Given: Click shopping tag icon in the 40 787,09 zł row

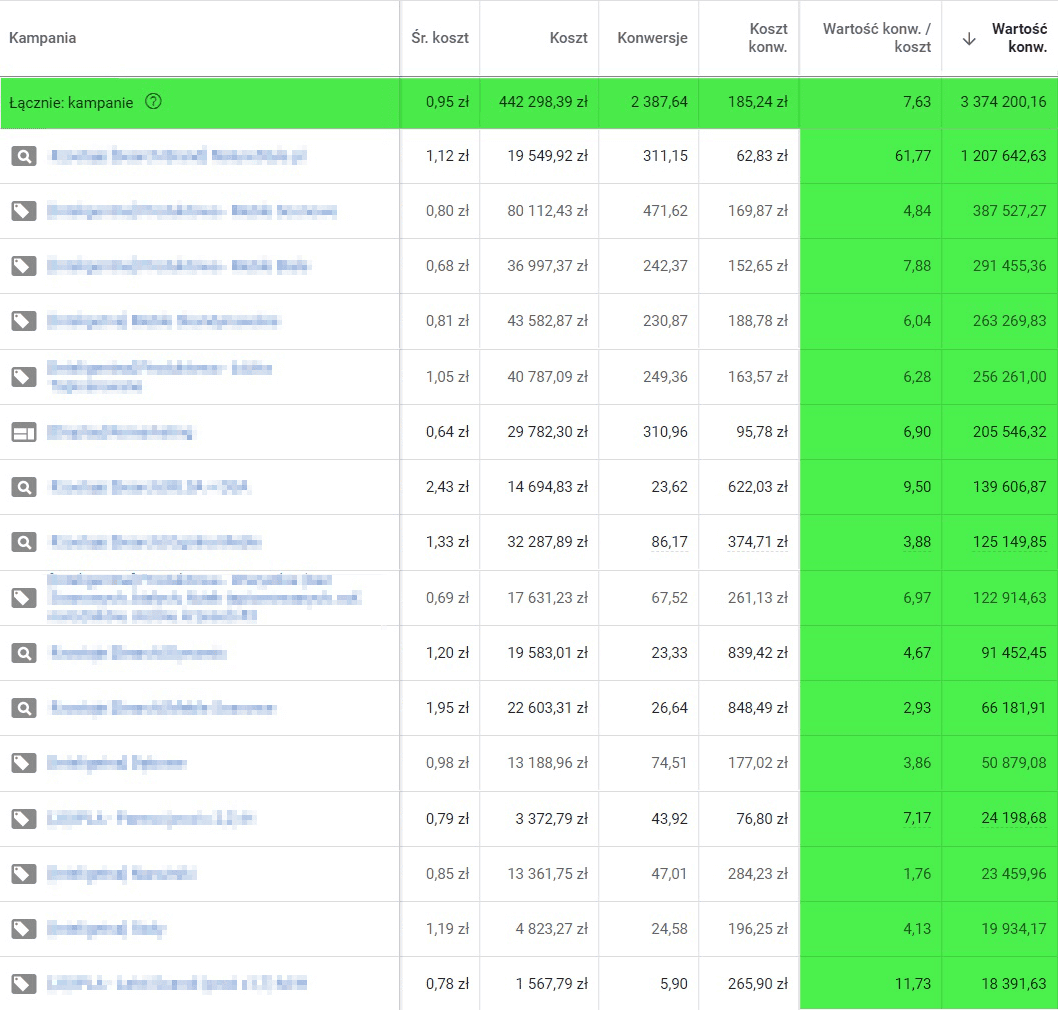Looking at the screenshot, I should tap(24, 377).
